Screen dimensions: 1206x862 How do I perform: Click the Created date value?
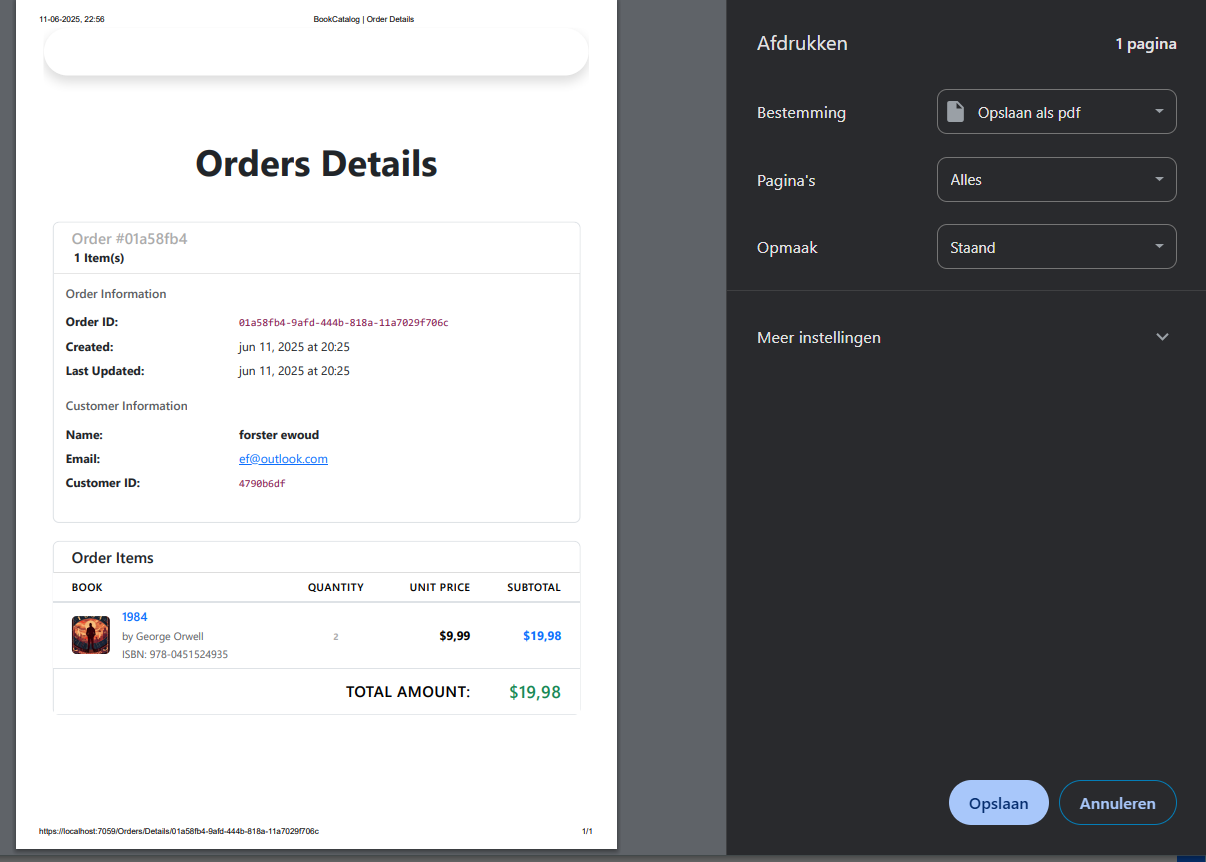294,347
